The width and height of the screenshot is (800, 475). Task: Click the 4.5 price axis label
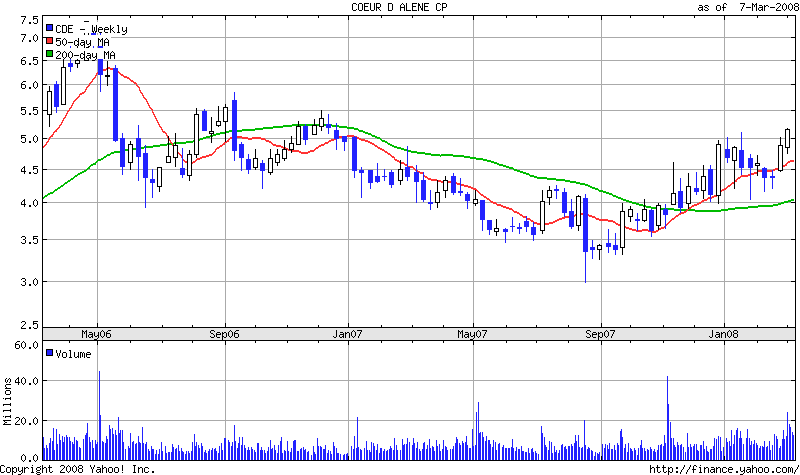(x=29, y=170)
